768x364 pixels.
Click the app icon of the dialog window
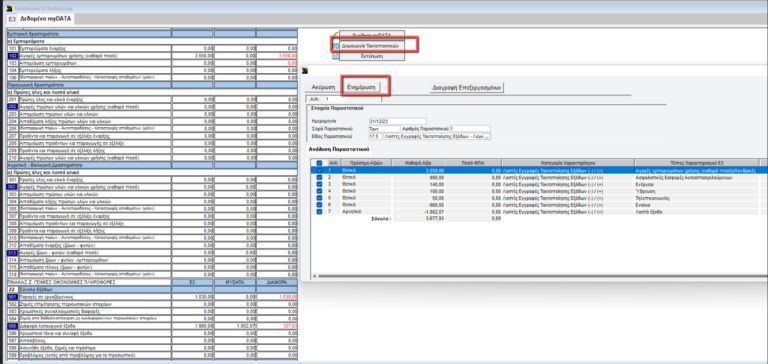305,71
